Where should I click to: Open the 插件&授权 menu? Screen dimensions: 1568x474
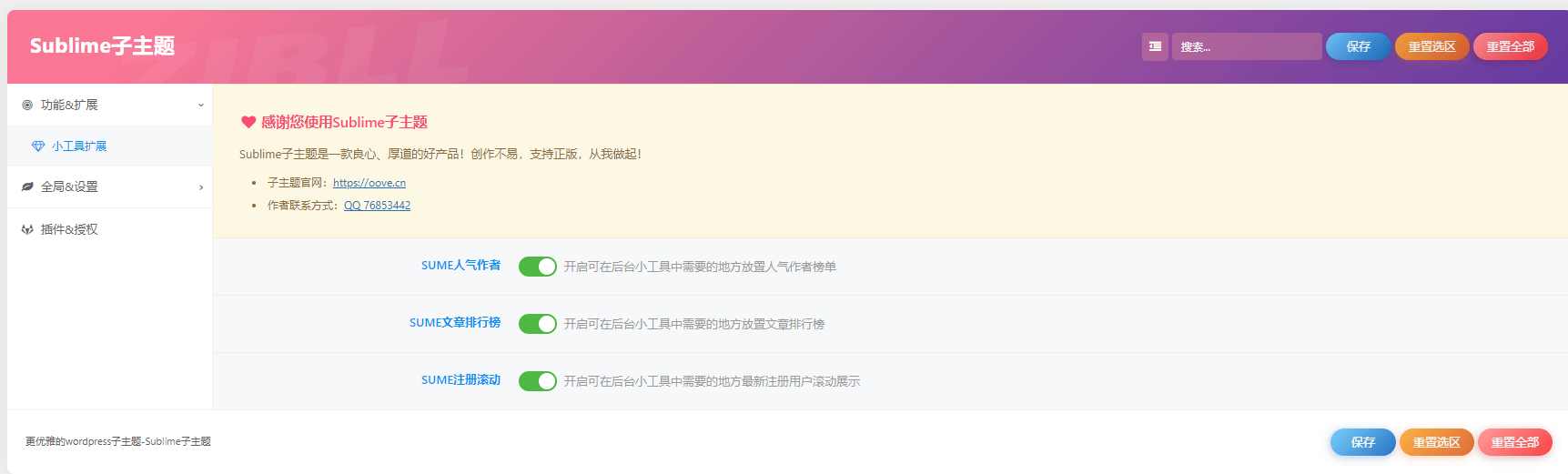(109, 229)
